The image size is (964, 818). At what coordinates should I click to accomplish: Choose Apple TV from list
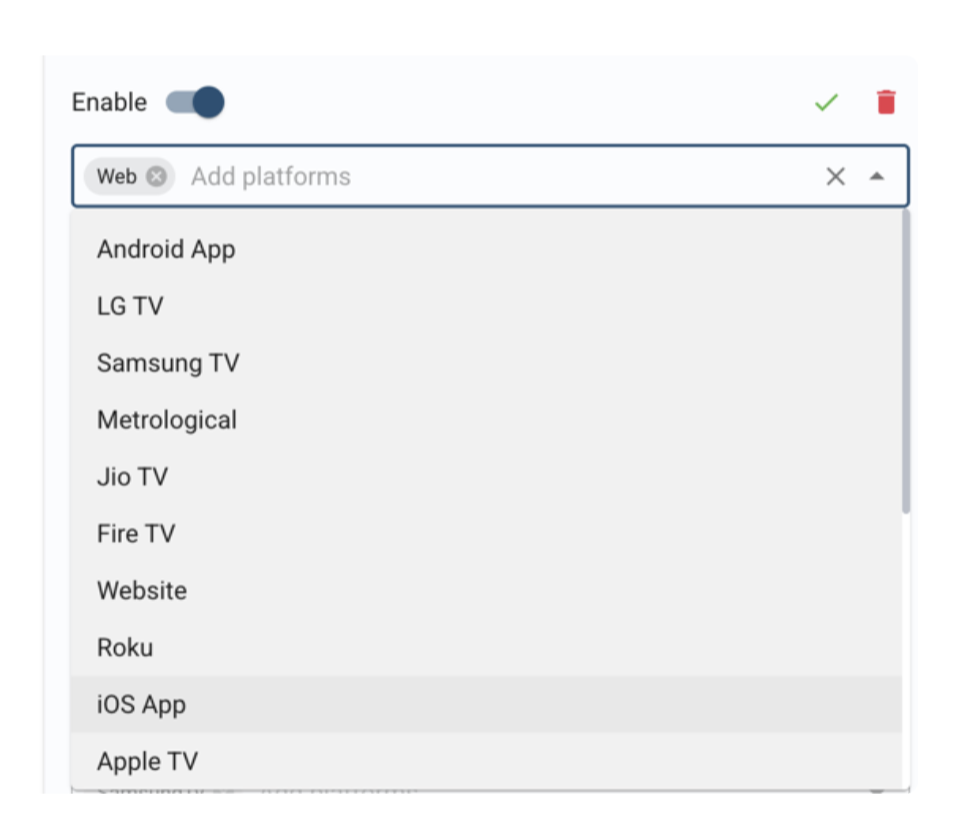click(486, 761)
